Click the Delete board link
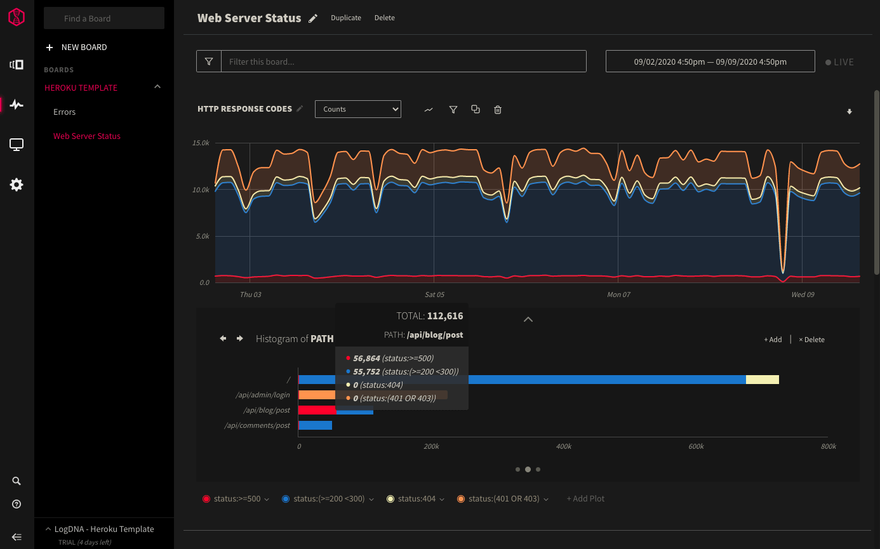This screenshot has height=549, width=880. [384, 18]
